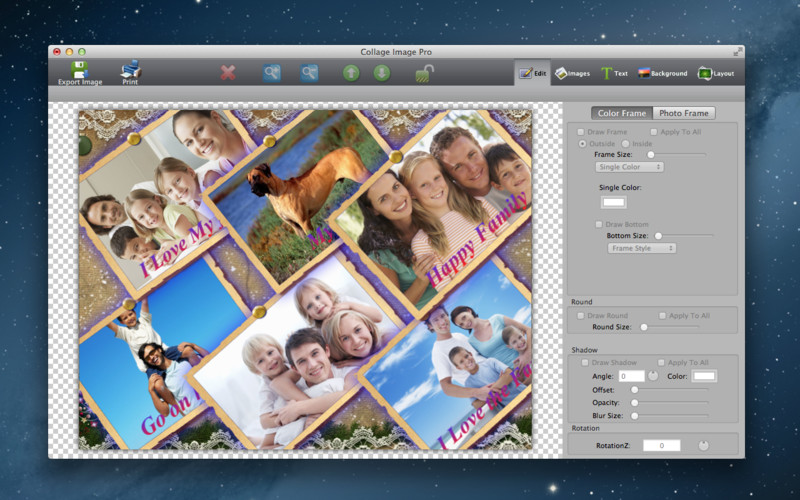Open the Text tab in toolbar

[x=614, y=73]
